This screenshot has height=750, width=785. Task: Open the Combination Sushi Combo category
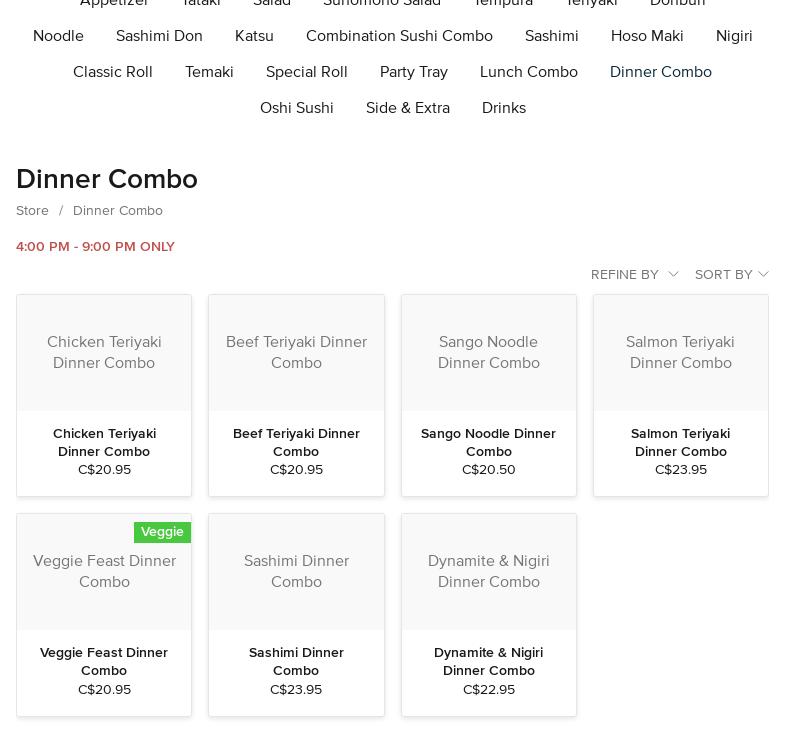(x=399, y=36)
